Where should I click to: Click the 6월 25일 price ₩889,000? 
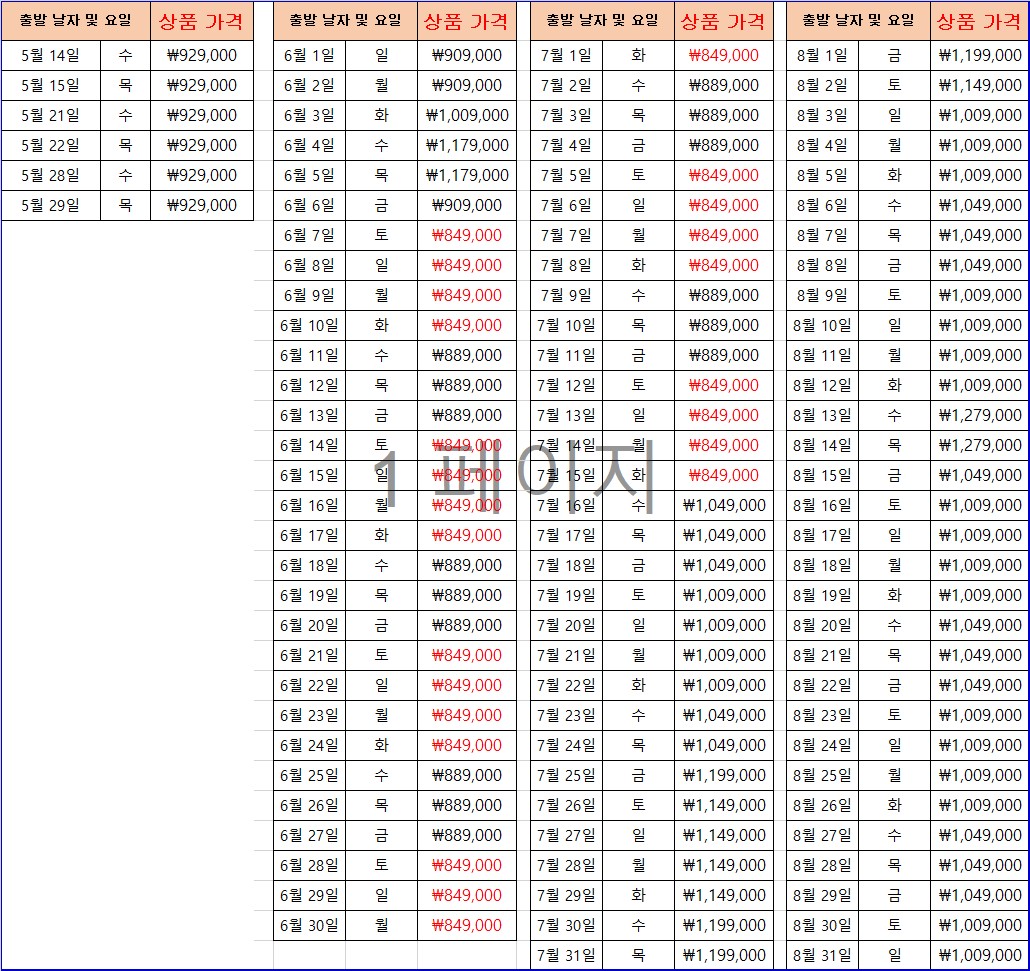click(x=467, y=775)
